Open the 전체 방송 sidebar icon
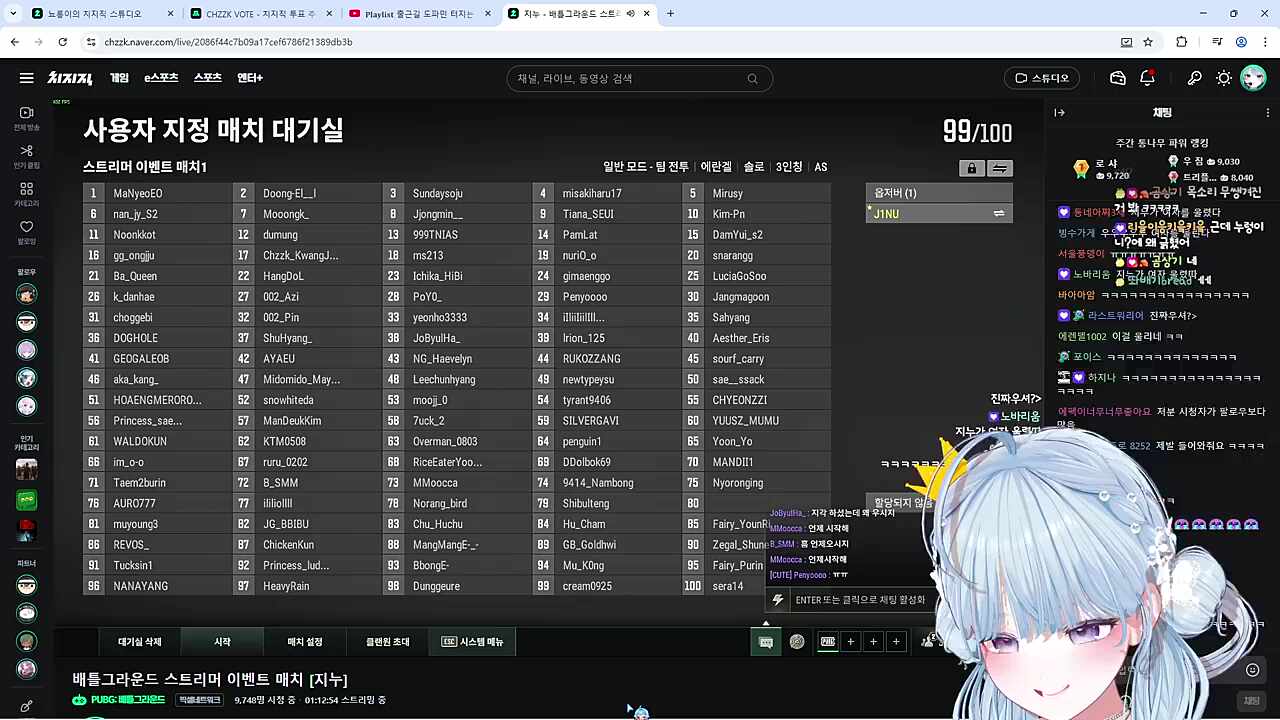 tap(27, 118)
